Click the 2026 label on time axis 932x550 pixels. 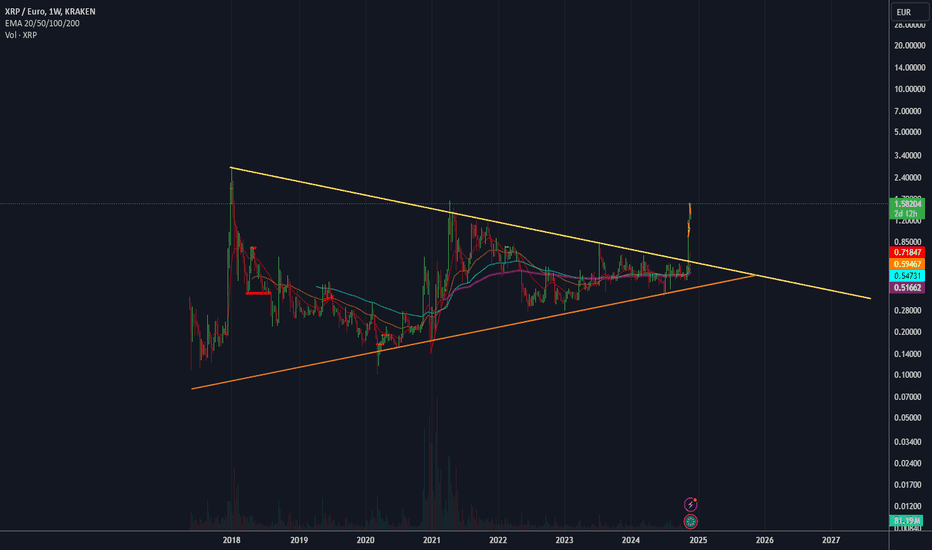pyautogui.click(x=765, y=540)
